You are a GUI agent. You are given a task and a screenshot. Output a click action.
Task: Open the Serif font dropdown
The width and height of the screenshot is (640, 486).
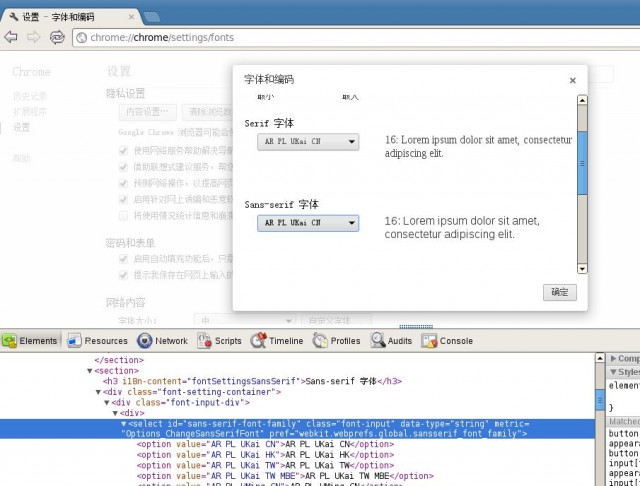pos(308,142)
